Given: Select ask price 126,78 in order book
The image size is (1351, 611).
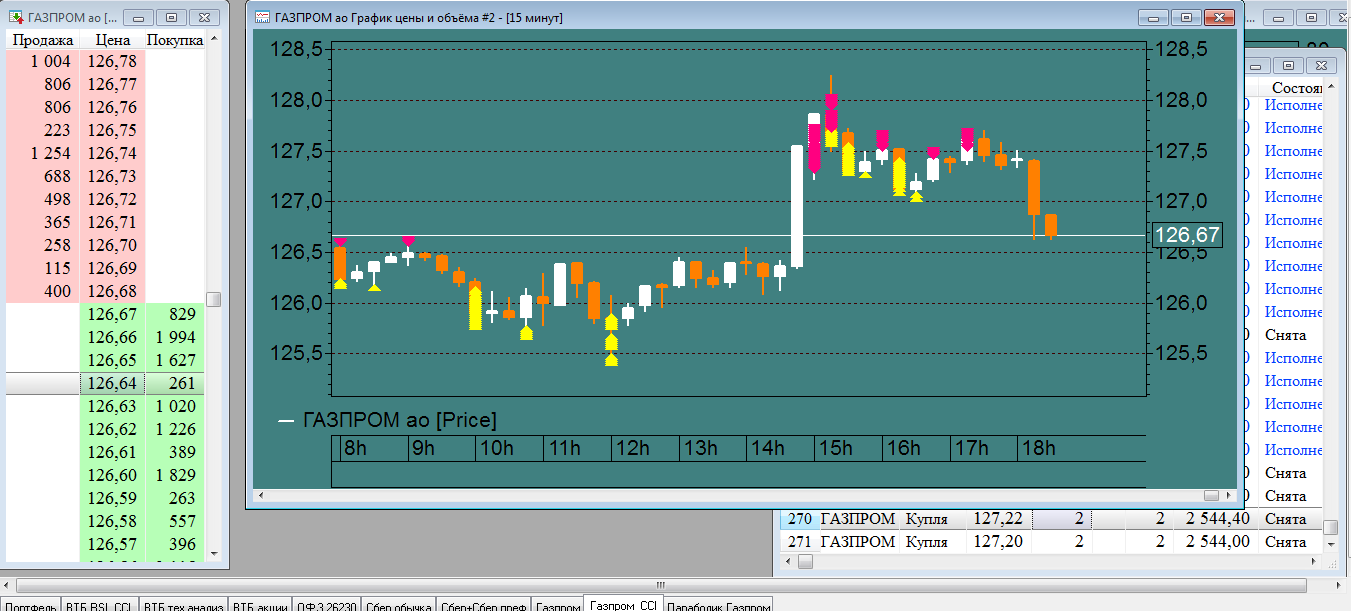Looking at the screenshot, I should [112, 62].
